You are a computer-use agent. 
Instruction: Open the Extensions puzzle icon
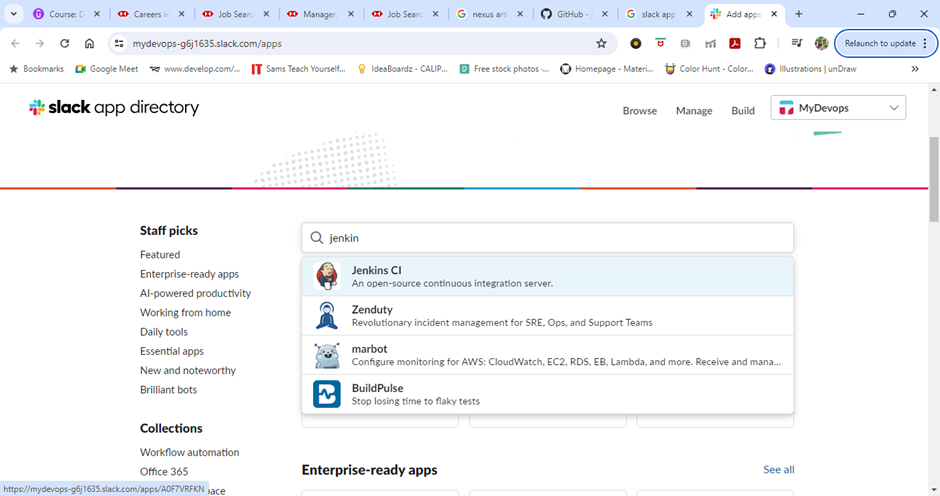pyautogui.click(x=760, y=43)
